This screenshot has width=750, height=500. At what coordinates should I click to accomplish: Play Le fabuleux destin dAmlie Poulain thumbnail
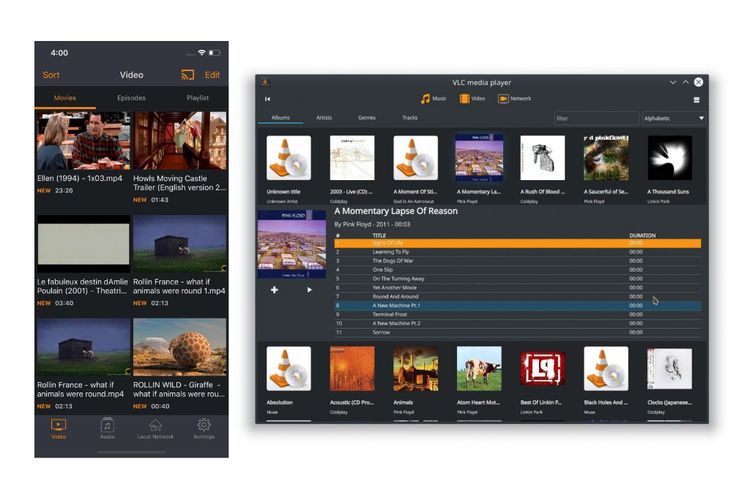point(83,244)
